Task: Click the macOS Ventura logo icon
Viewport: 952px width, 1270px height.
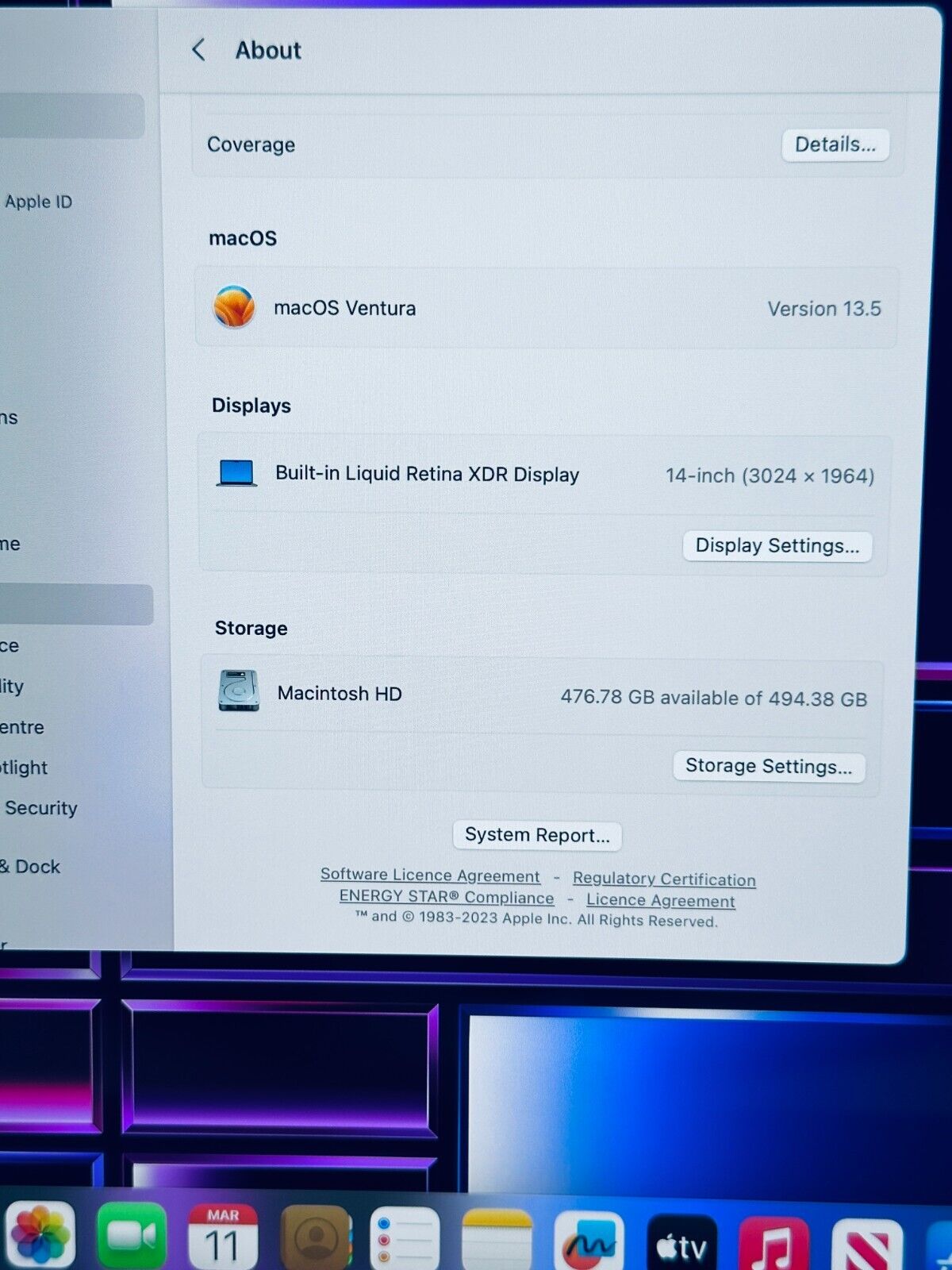Action: click(234, 306)
